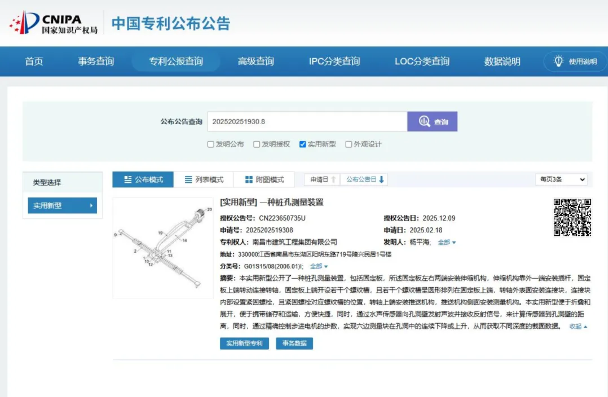
Task: Click the application number 2025202519308
Action: coord(269,230)
